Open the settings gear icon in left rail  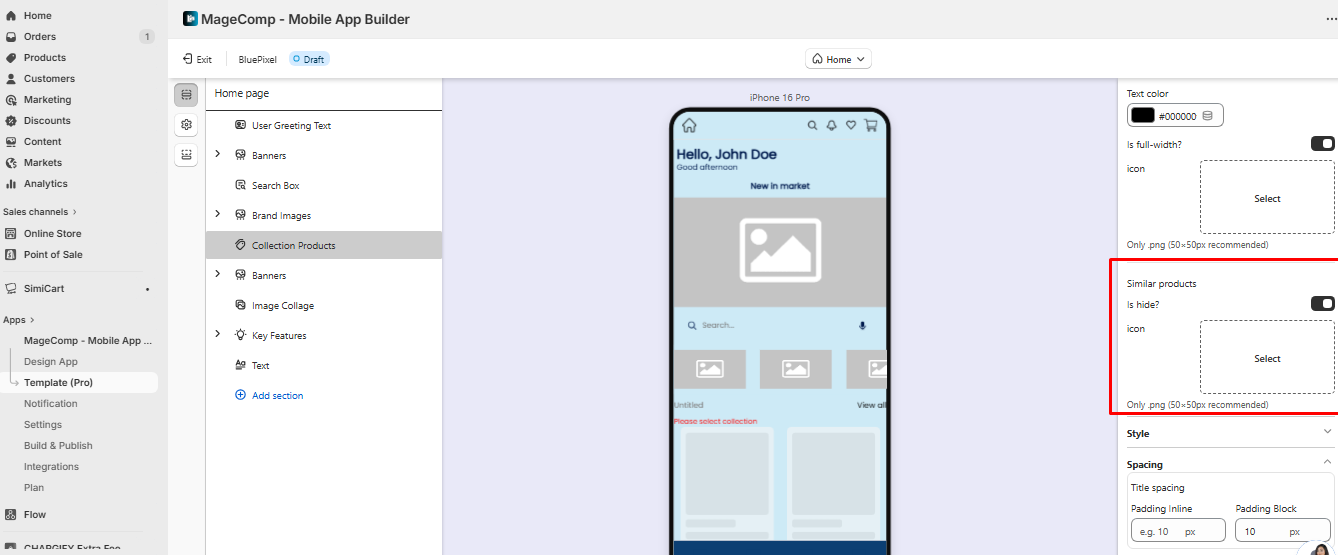pos(185,125)
